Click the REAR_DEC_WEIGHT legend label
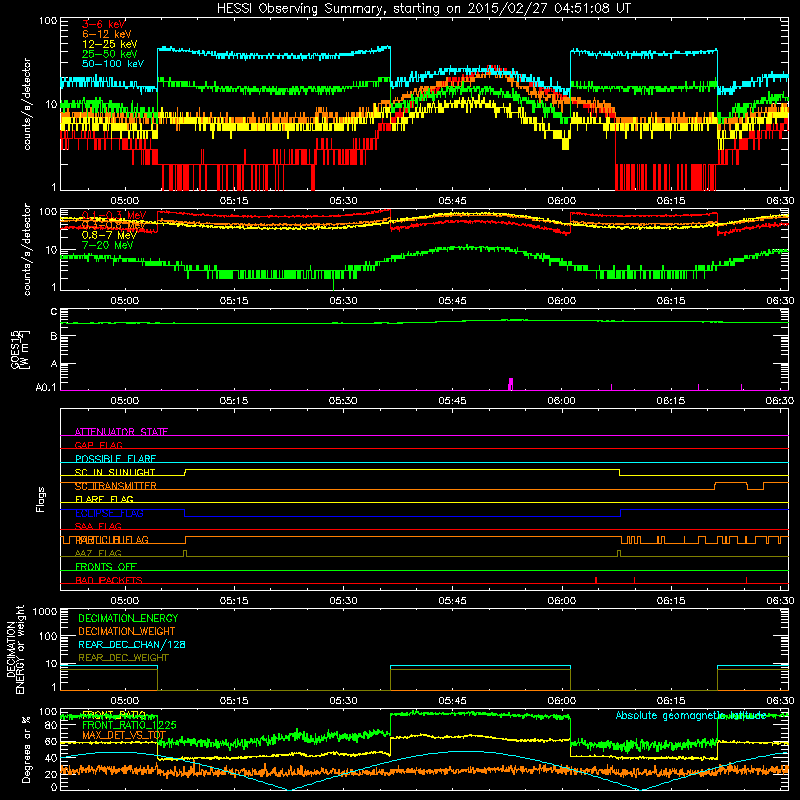The width and height of the screenshot is (800, 800). pyautogui.click(x=123, y=658)
